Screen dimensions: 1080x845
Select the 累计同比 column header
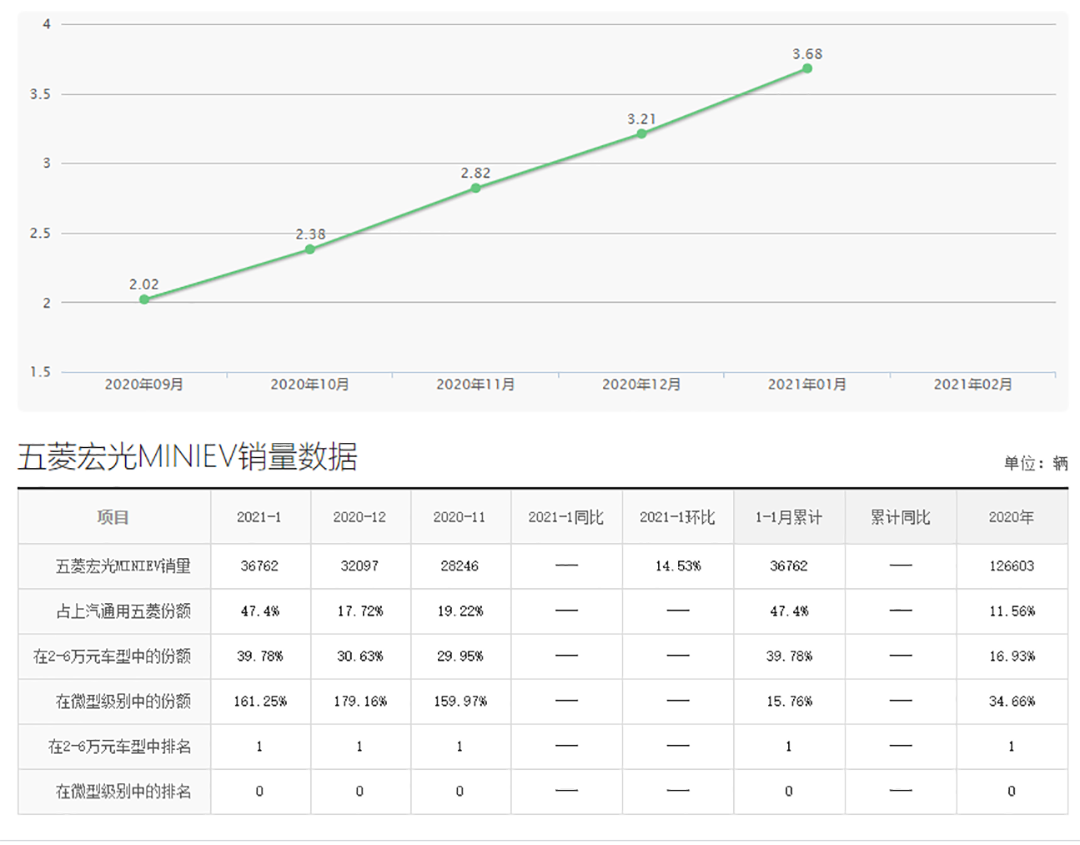click(x=900, y=517)
